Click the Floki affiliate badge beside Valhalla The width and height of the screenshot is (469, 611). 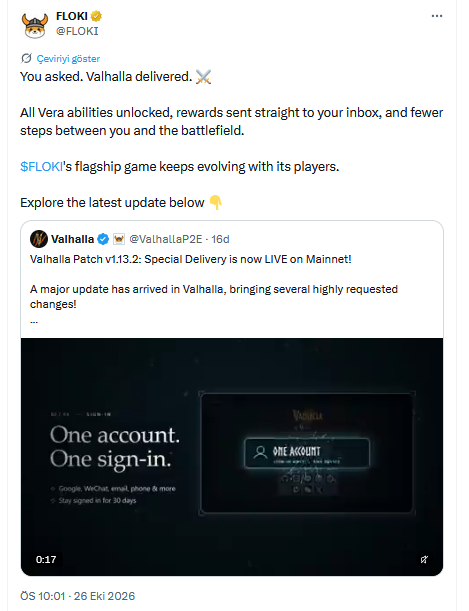tap(118, 239)
